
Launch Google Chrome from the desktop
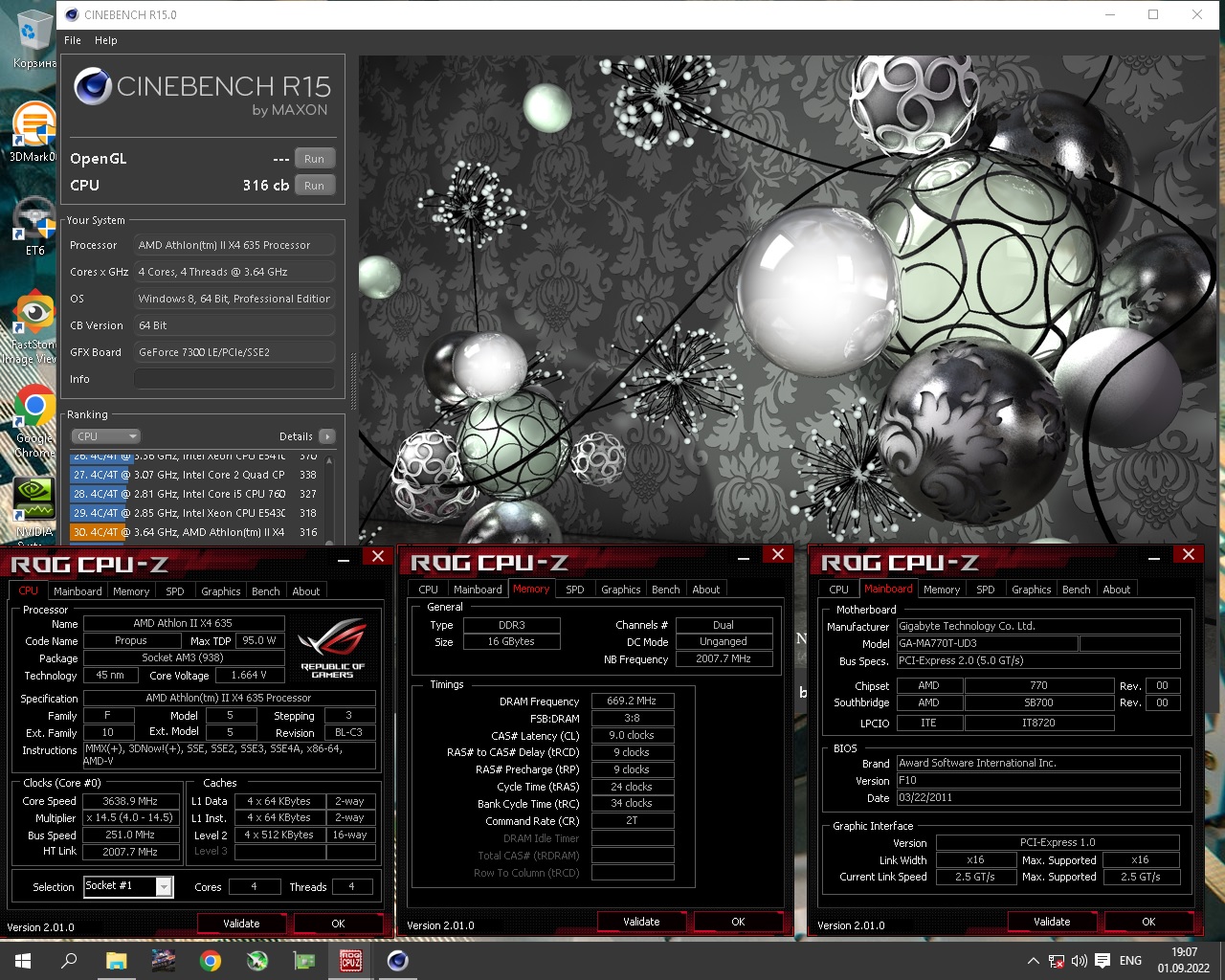point(34,421)
